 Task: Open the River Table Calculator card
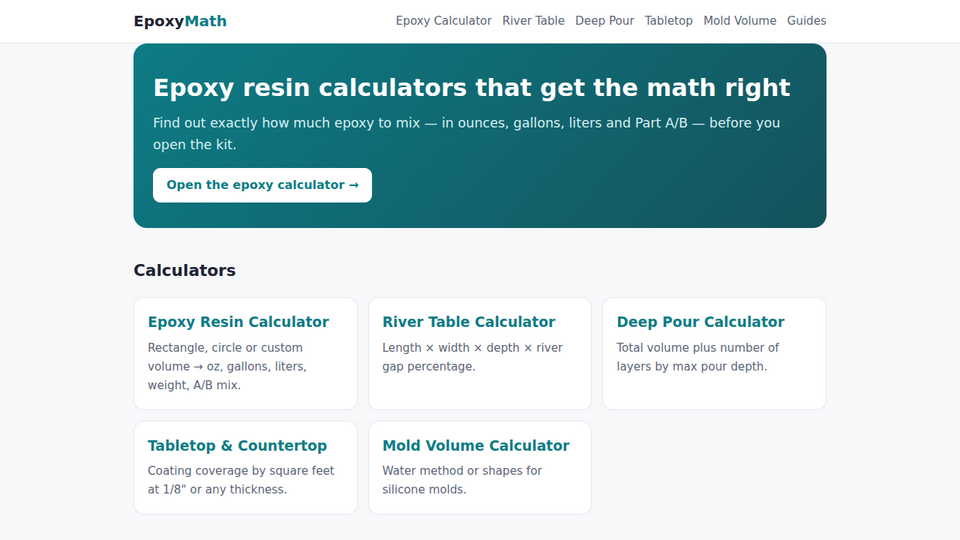tap(480, 354)
